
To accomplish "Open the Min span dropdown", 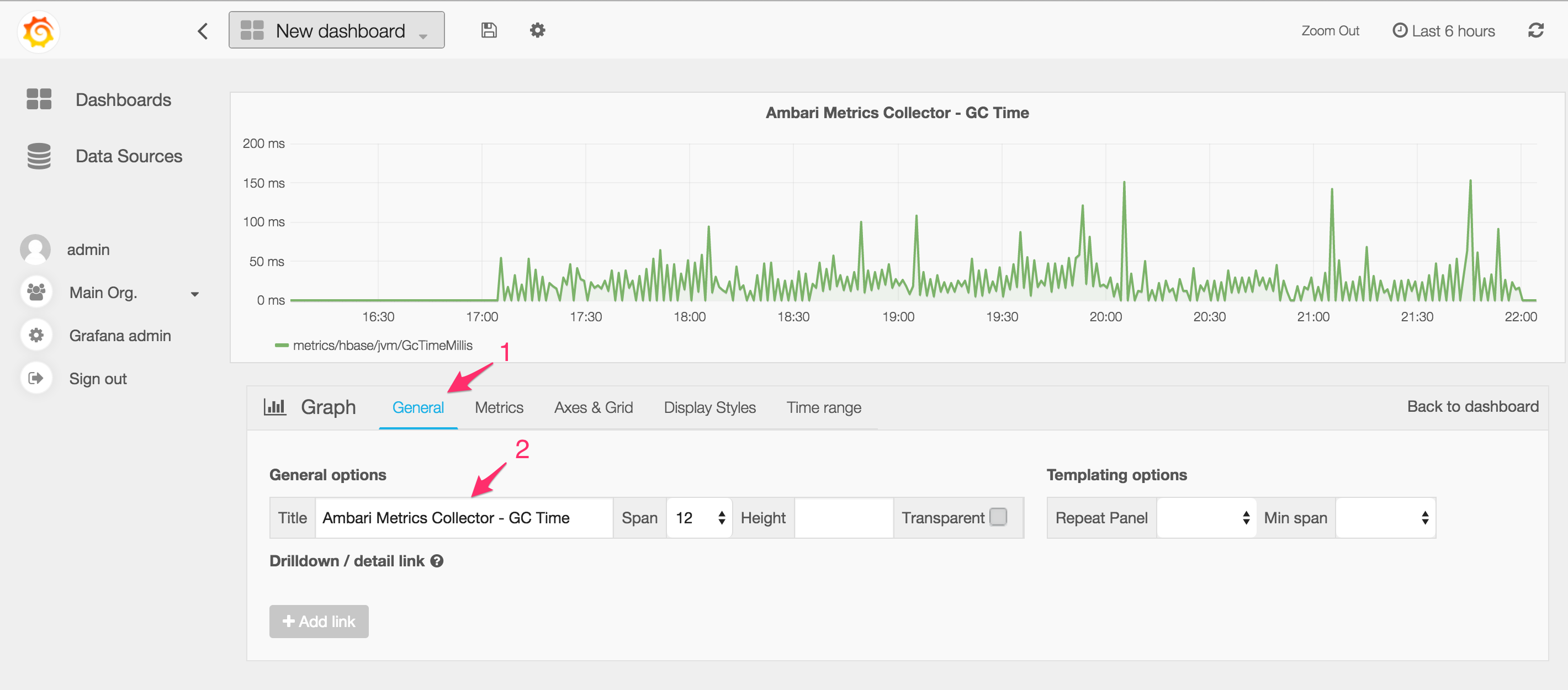I will 1385,517.
